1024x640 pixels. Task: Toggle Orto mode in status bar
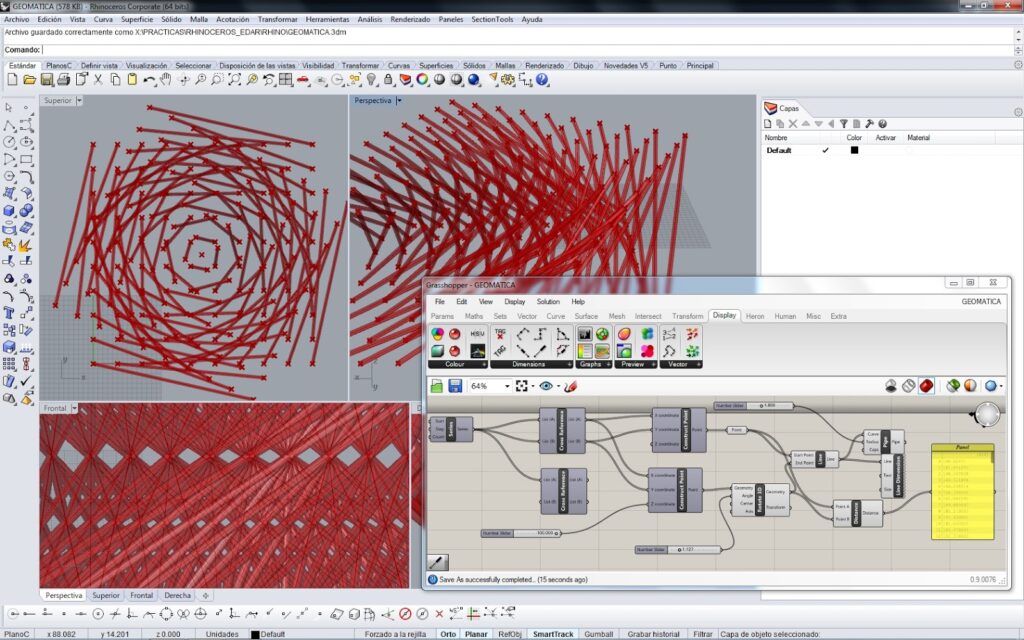448,634
